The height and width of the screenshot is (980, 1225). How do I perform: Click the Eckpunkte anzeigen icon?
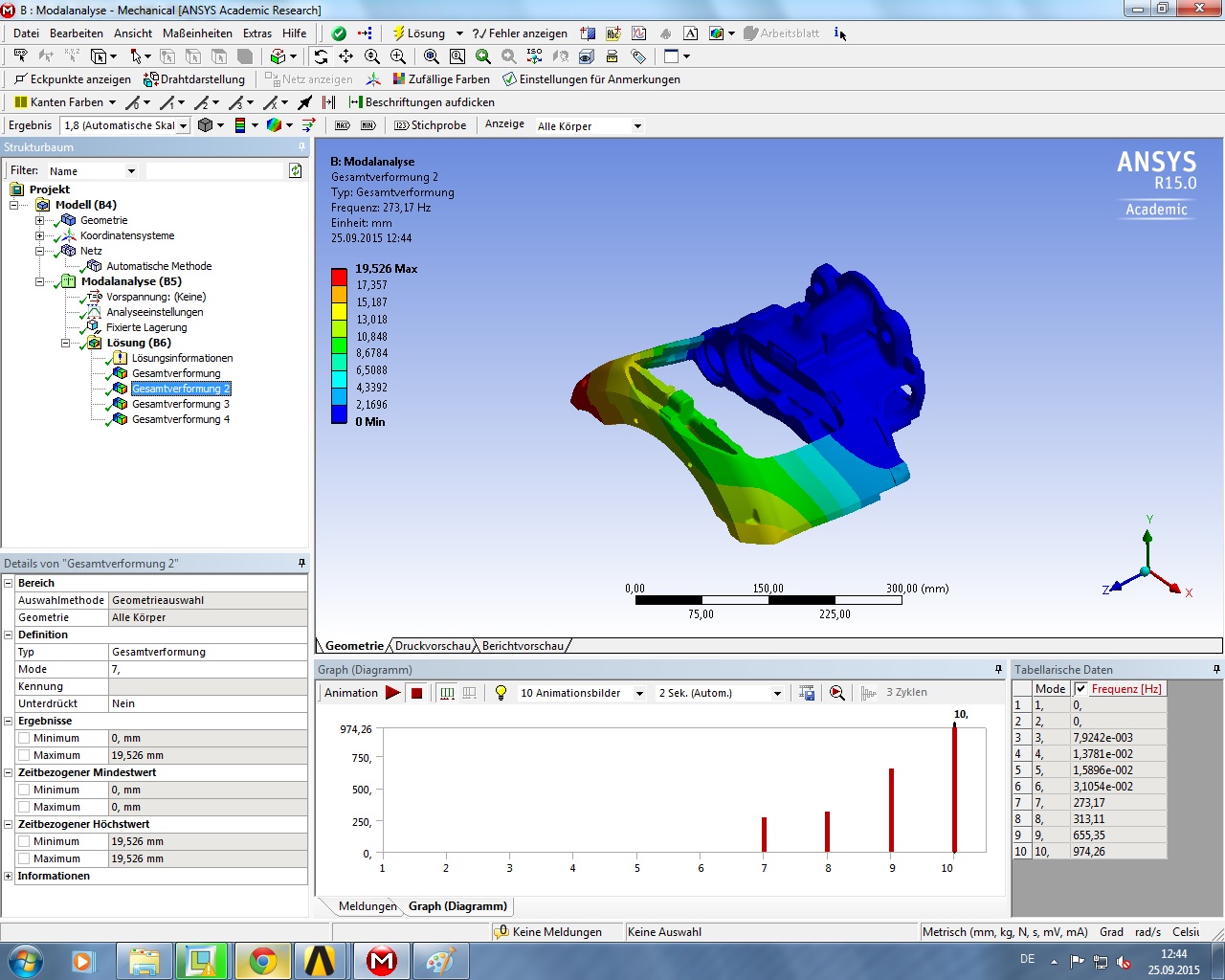click(x=21, y=79)
